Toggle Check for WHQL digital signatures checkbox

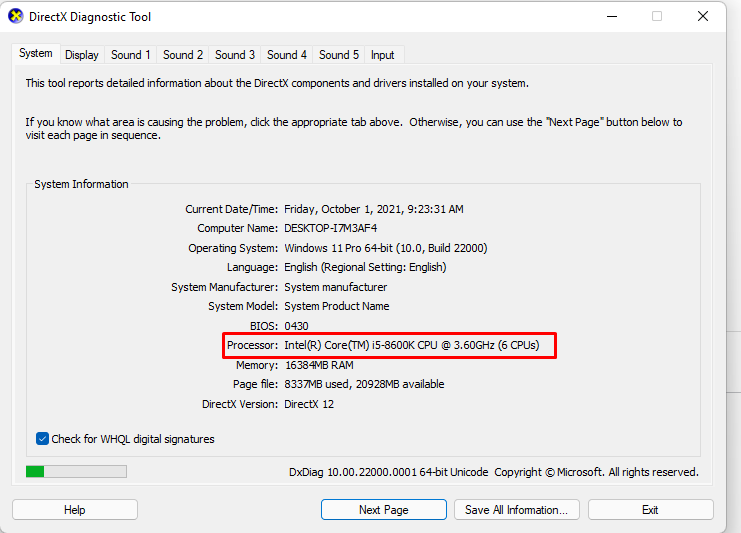pyautogui.click(x=42, y=439)
